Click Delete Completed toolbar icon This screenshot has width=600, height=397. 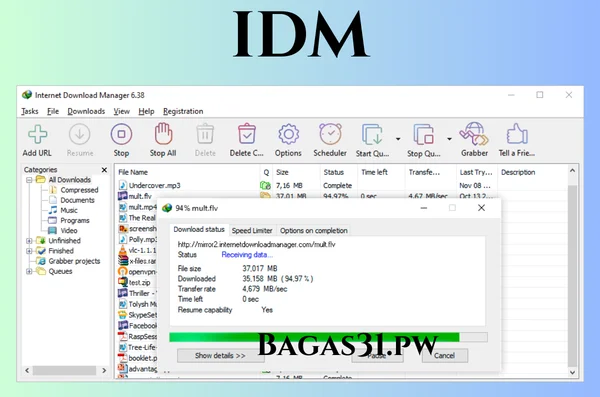247,134
